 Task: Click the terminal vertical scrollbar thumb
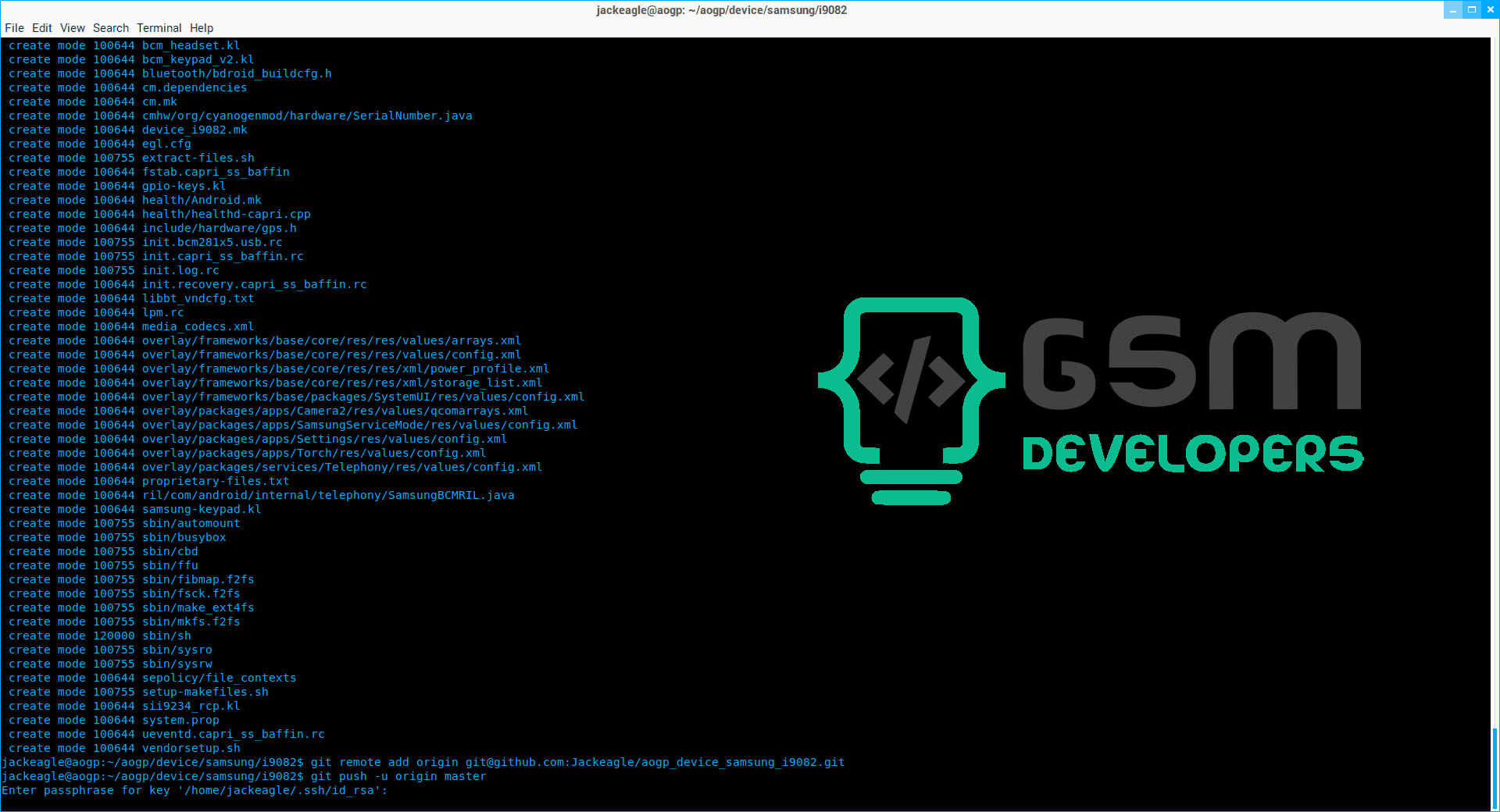(1495, 769)
